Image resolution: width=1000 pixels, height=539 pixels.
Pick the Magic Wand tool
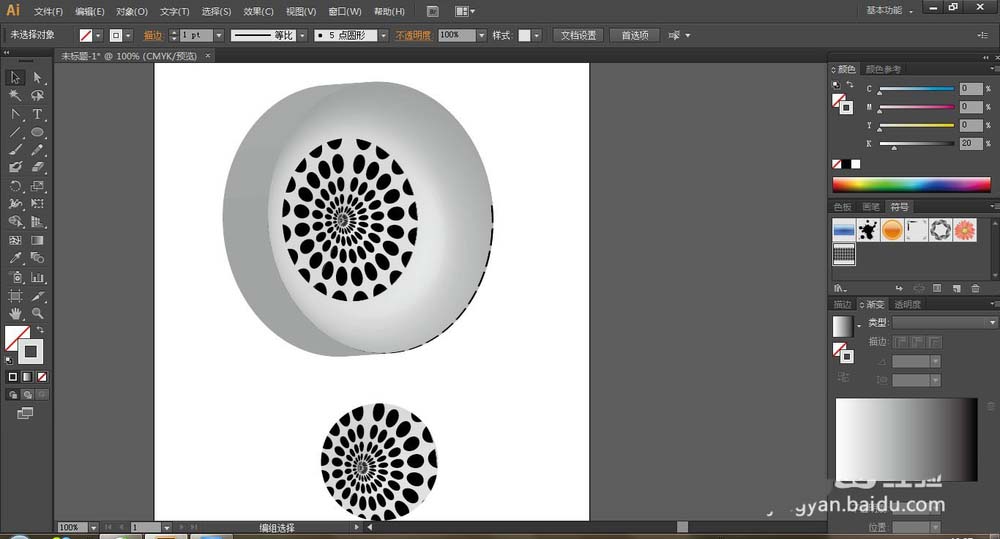click(x=15, y=96)
